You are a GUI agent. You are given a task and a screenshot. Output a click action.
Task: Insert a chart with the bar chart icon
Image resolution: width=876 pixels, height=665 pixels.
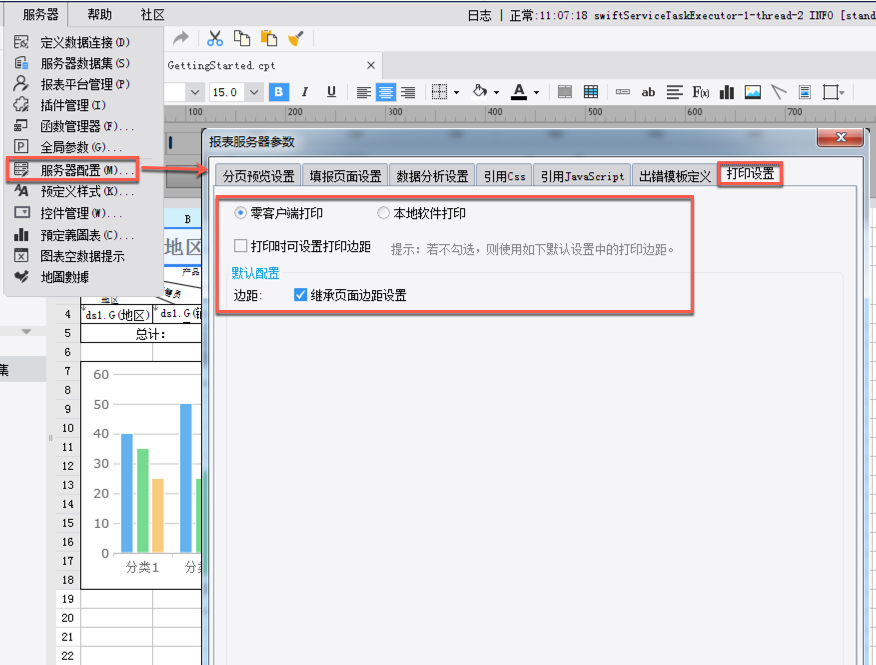coord(727,92)
